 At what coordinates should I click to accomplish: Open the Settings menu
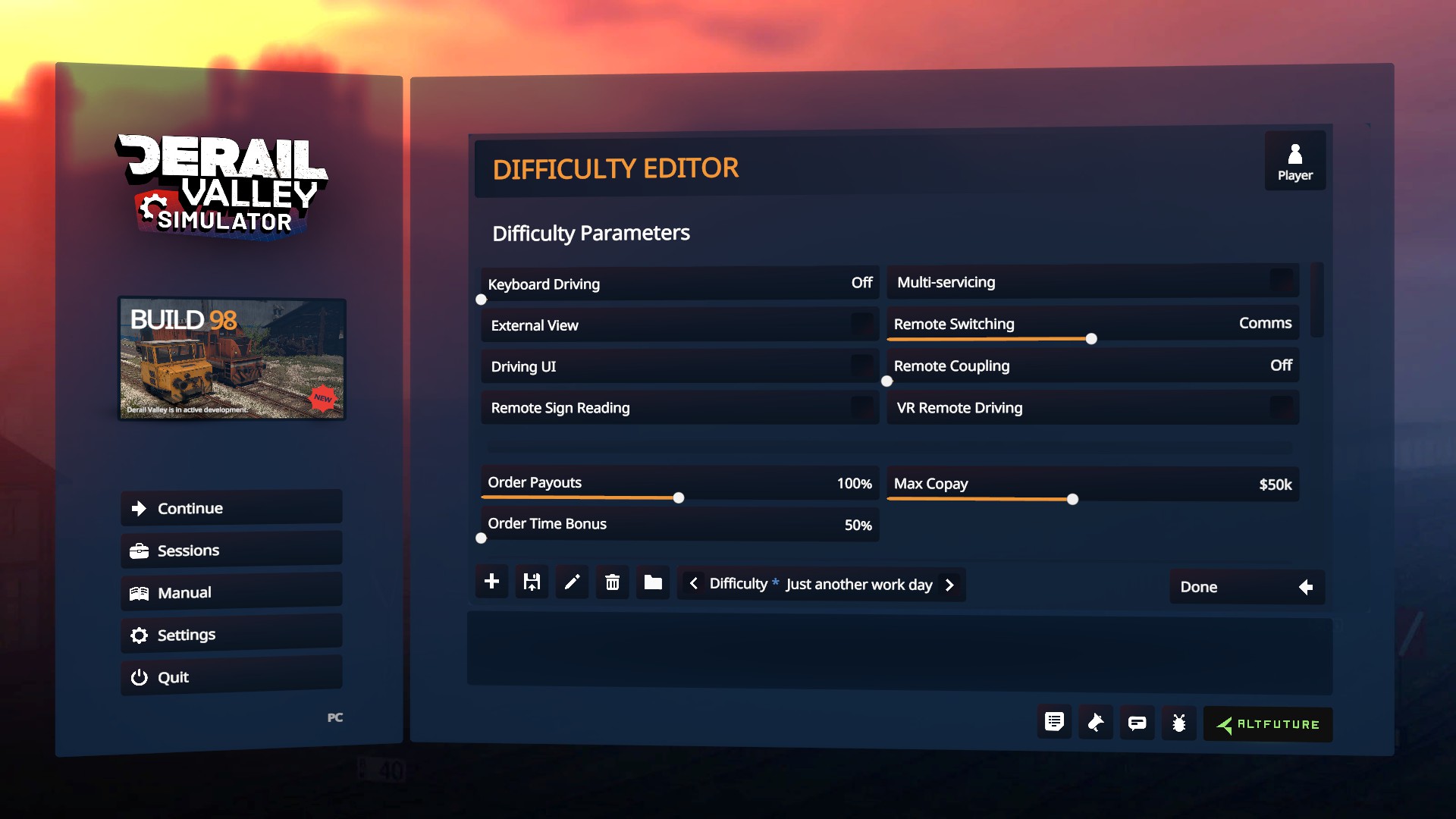coord(231,634)
